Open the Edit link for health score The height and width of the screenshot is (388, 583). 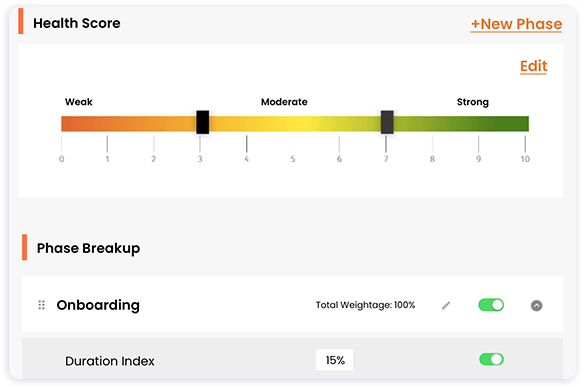(x=533, y=66)
